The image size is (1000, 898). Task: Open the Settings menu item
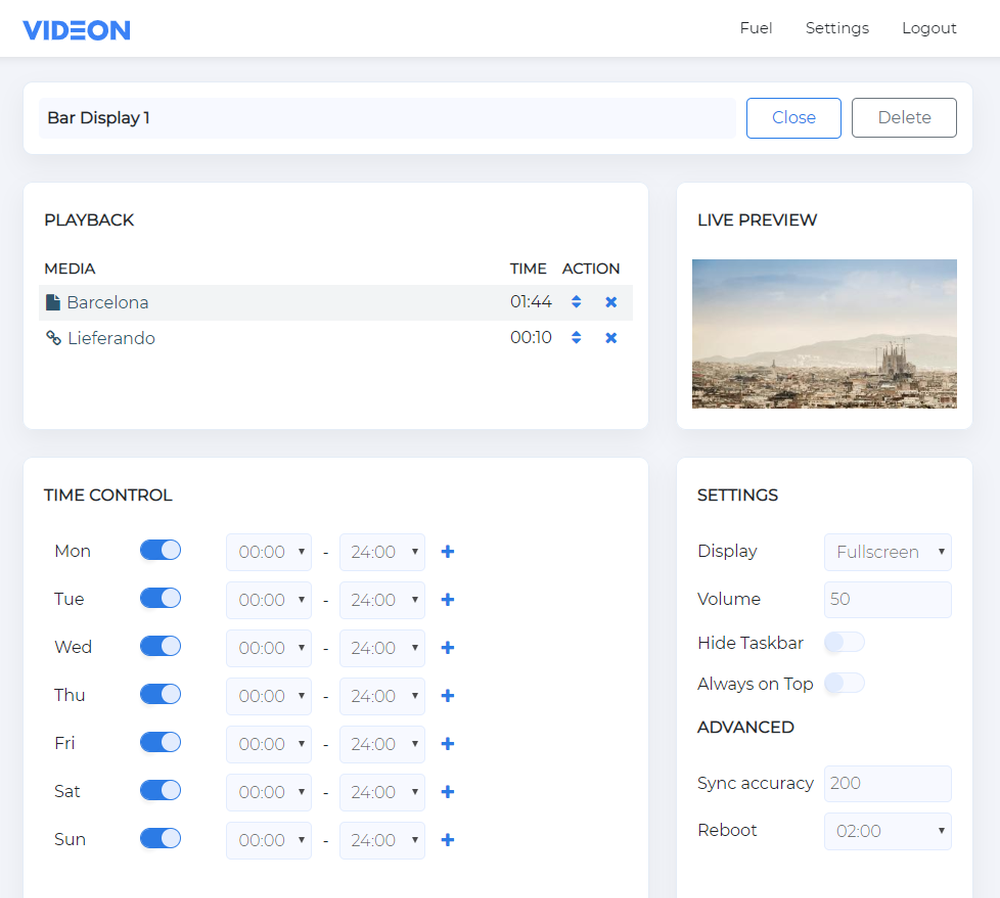coord(837,28)
